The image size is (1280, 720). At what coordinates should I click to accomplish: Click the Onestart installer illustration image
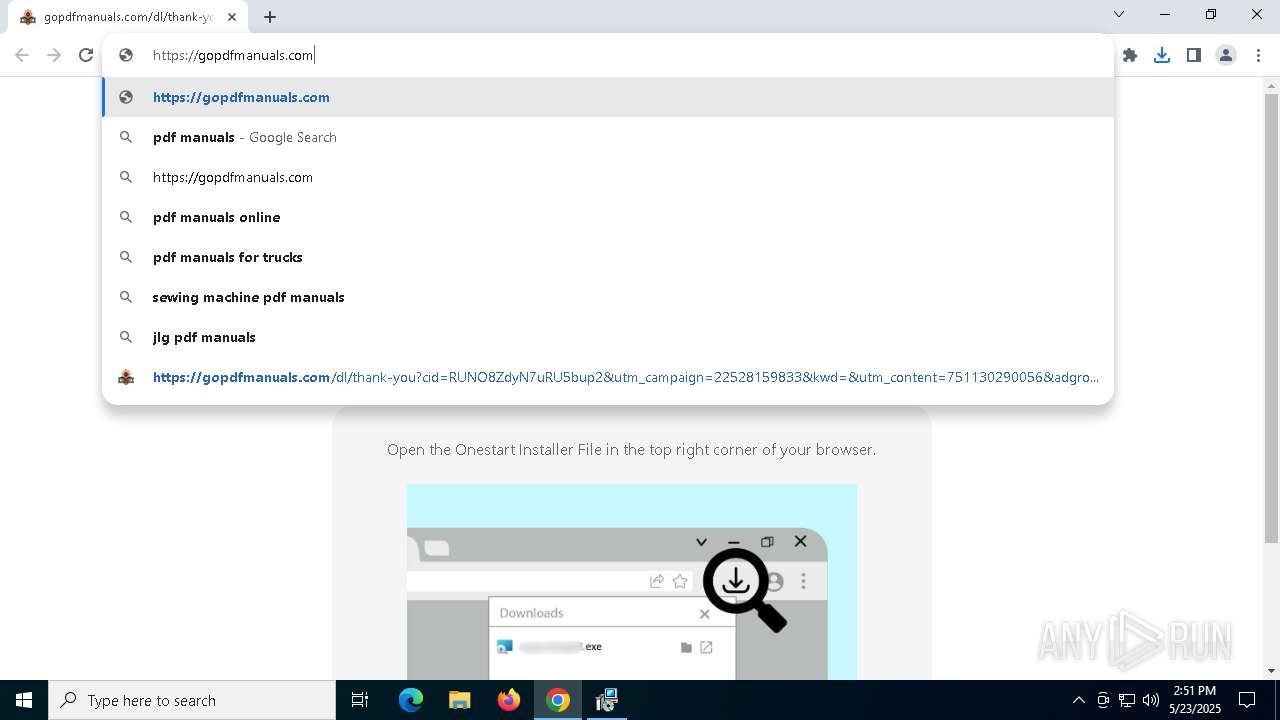(x=632, y=582)
